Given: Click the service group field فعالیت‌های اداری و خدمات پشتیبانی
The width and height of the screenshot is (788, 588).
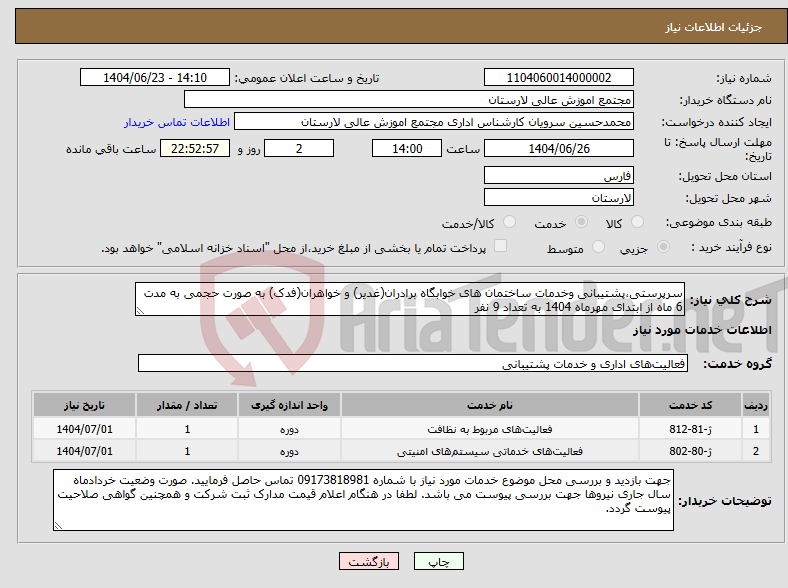Looking at the screenshot, I should (413, 363).
